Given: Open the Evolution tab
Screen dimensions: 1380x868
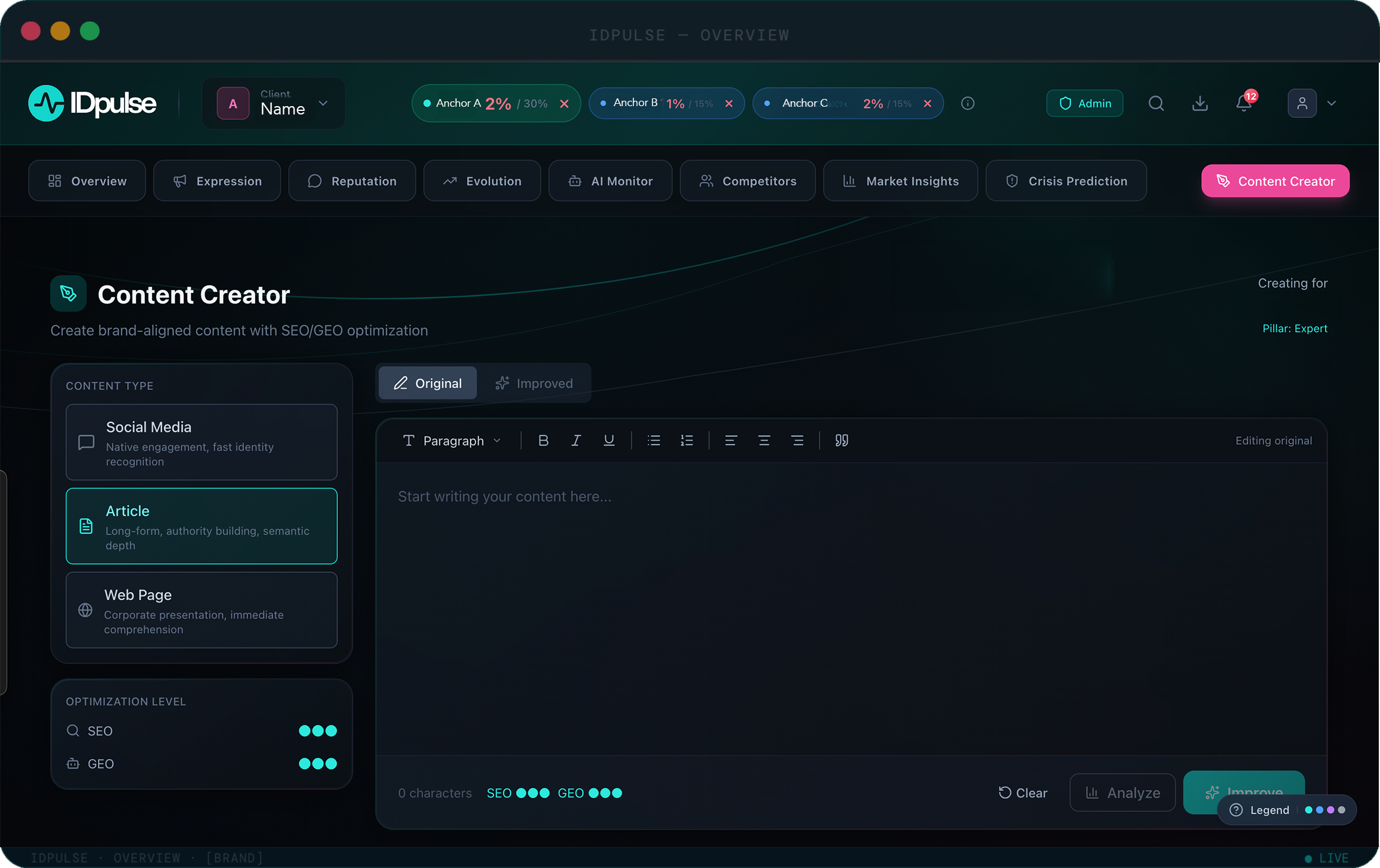Looking at the screenshot, I should pos(482,181).
